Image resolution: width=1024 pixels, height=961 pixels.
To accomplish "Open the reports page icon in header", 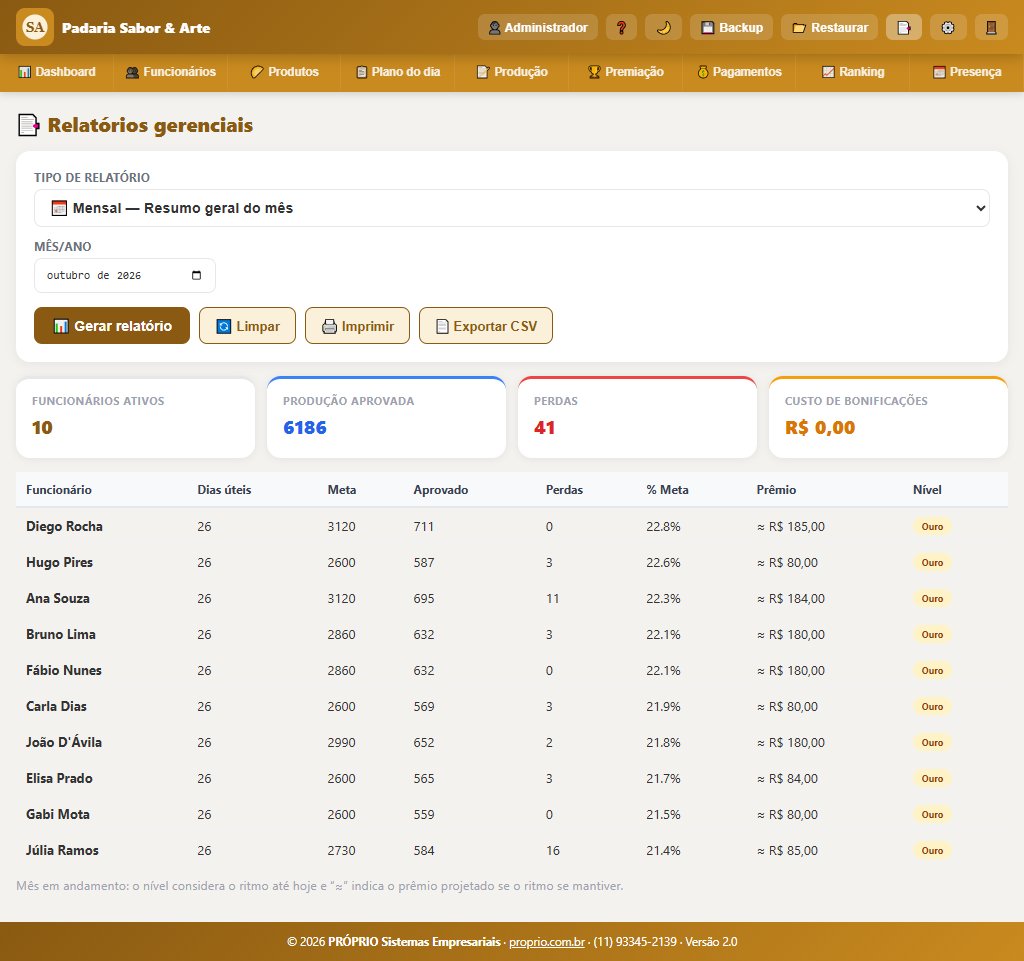I will click(904, 27).
